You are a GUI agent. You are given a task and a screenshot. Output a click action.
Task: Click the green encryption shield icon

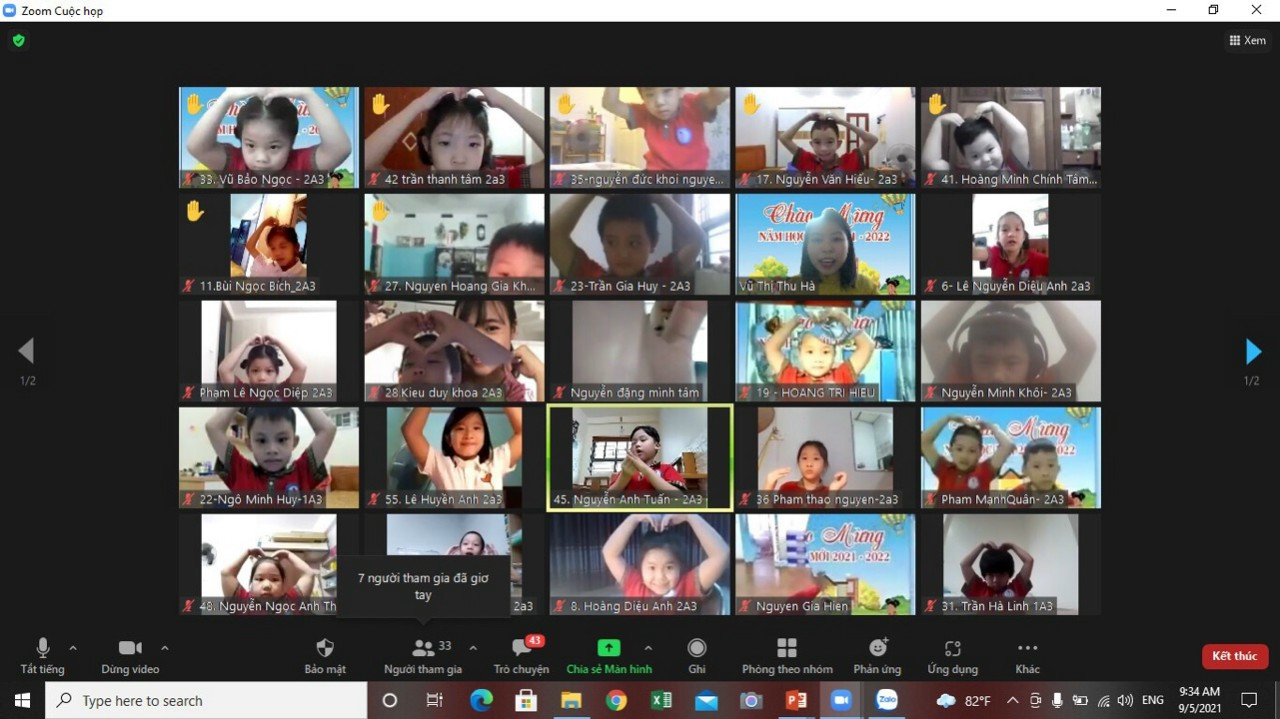[18, 41]
